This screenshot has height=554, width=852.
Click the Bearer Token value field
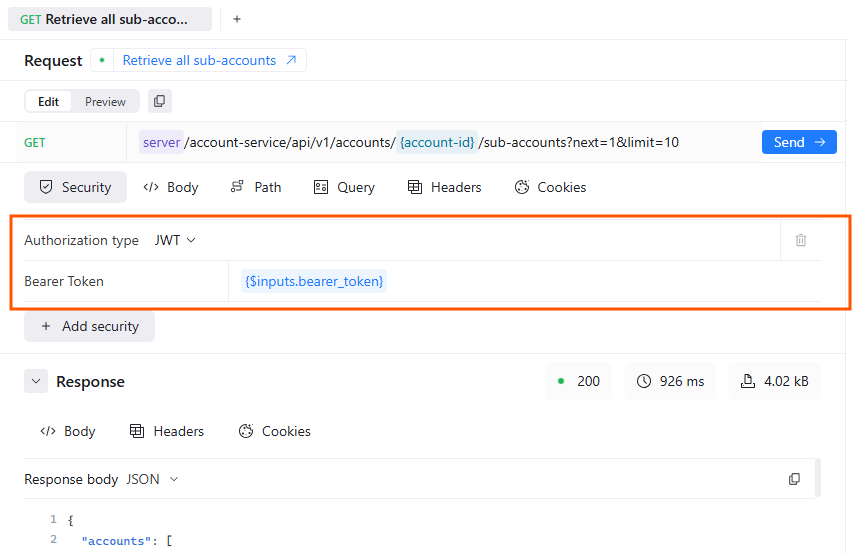[x=524, y=281]
